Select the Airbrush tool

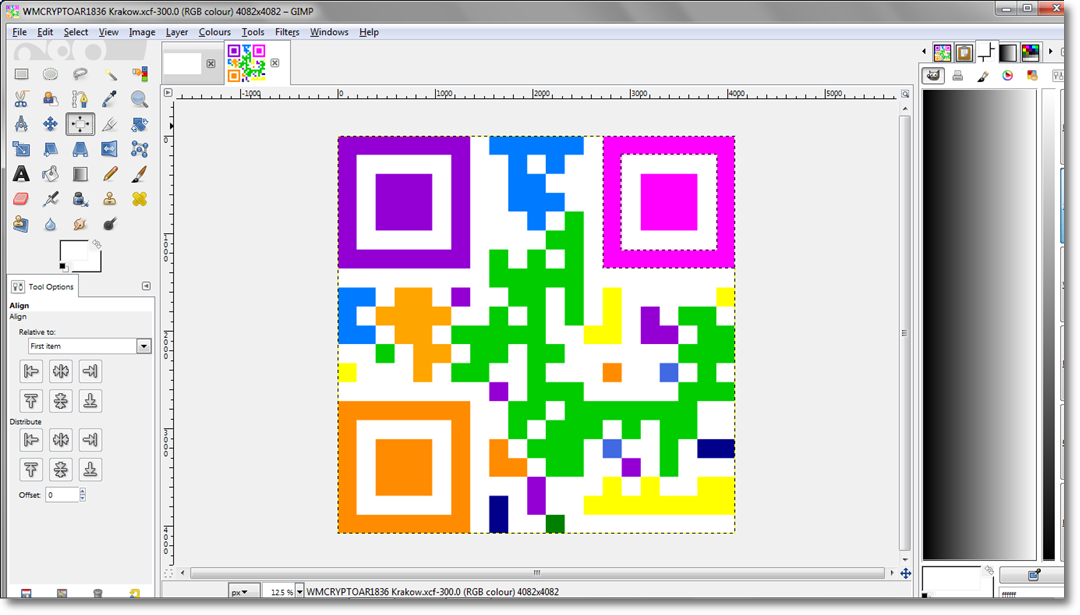50,199
